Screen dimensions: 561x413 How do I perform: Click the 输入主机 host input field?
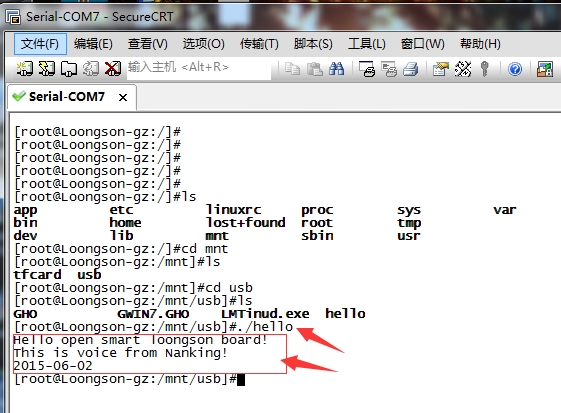[199, 68]
